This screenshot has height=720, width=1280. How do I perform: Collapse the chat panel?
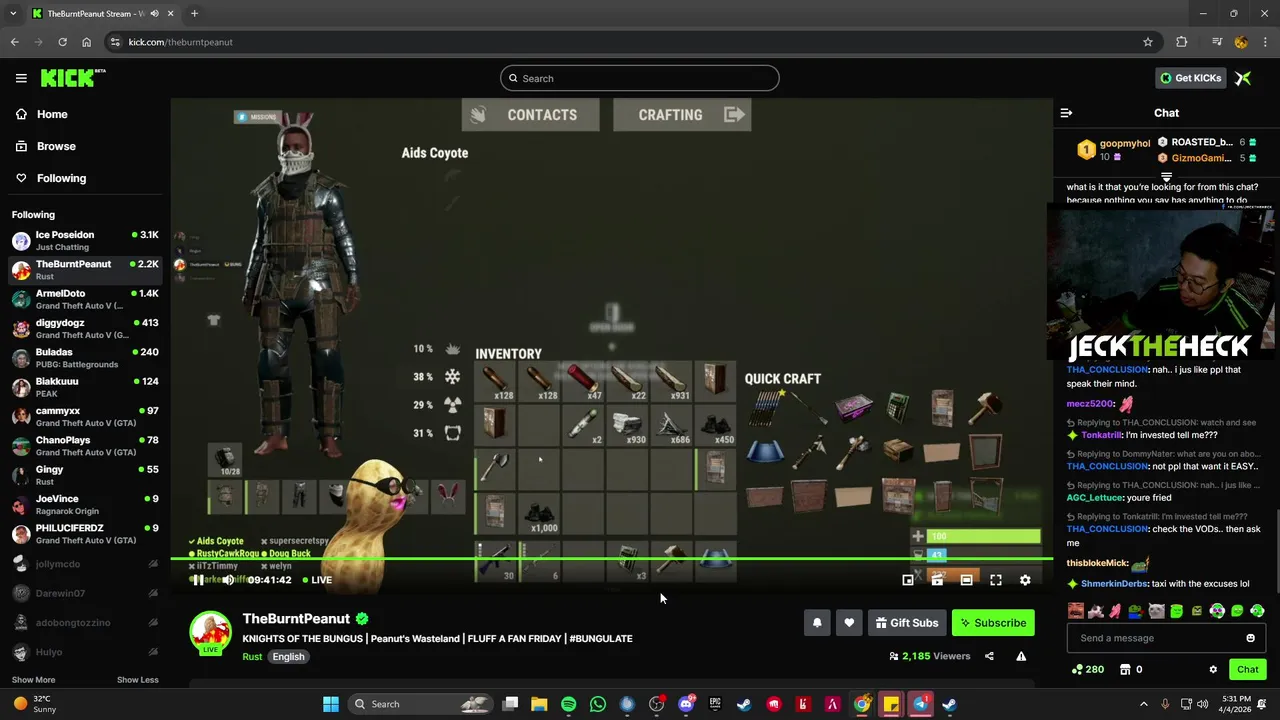pyautogui.click(x=1066, y=113)
